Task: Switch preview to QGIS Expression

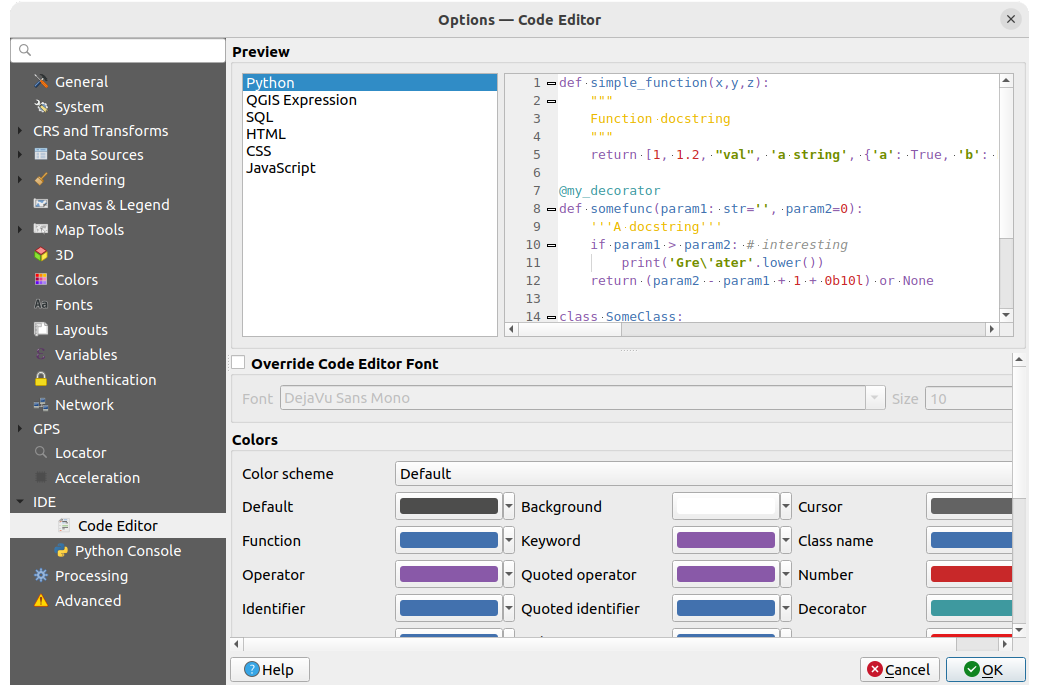Action: point(300,99)
